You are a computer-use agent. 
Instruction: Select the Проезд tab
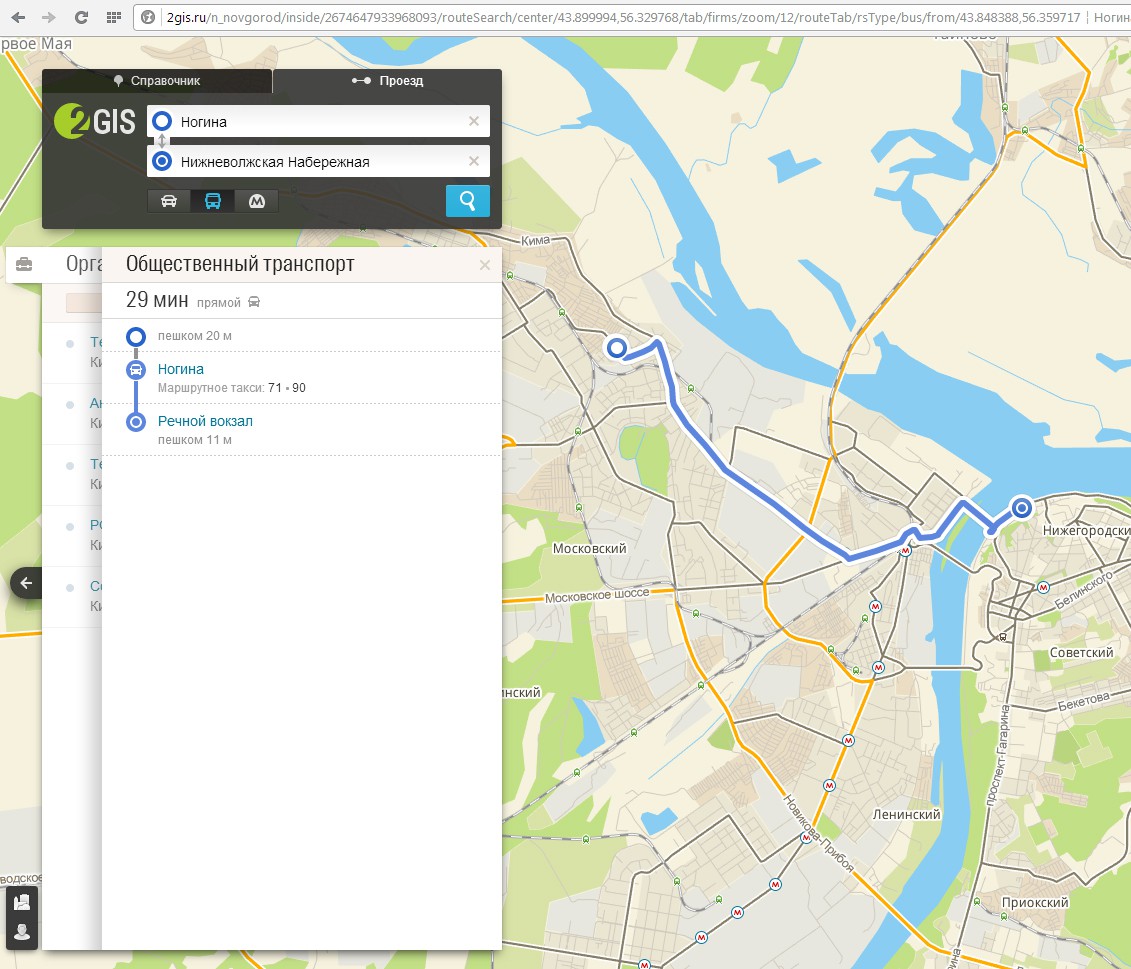coord(387,81)
